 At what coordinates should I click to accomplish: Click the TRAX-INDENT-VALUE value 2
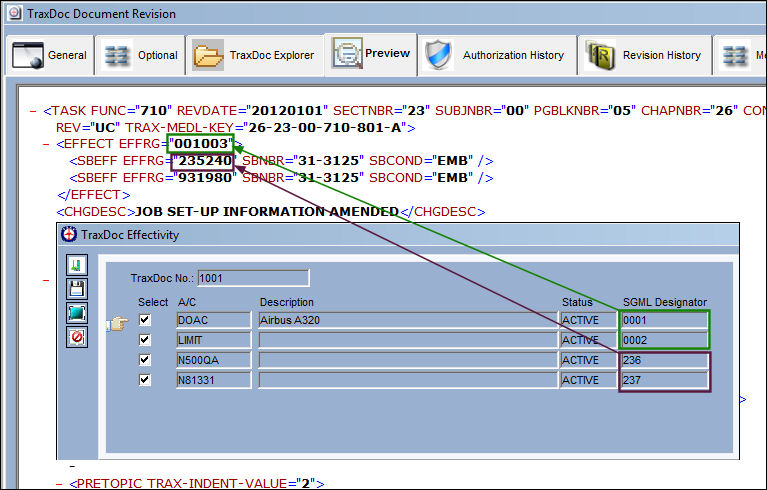point(306,484)
